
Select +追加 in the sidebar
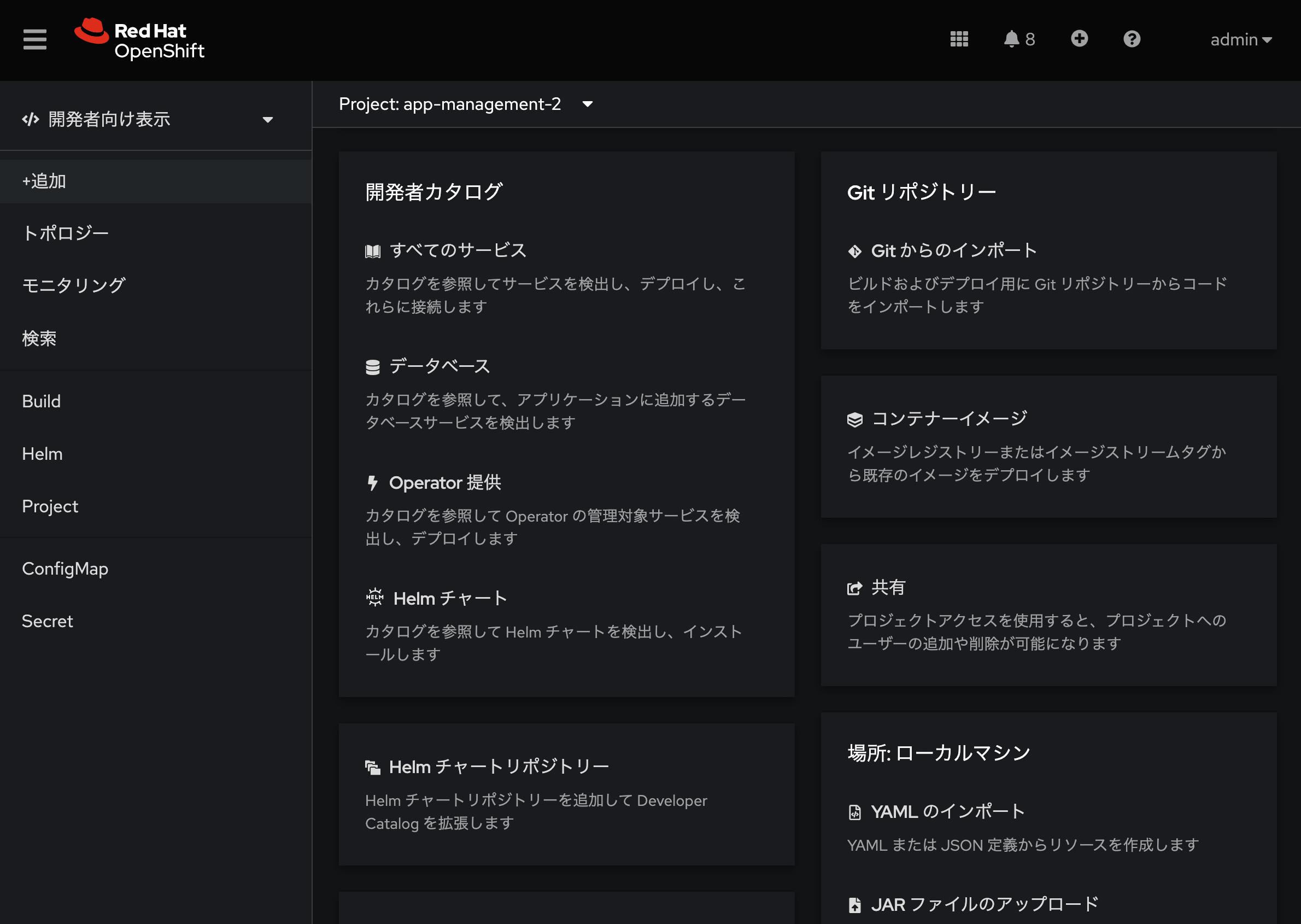(x=156, y=181)
